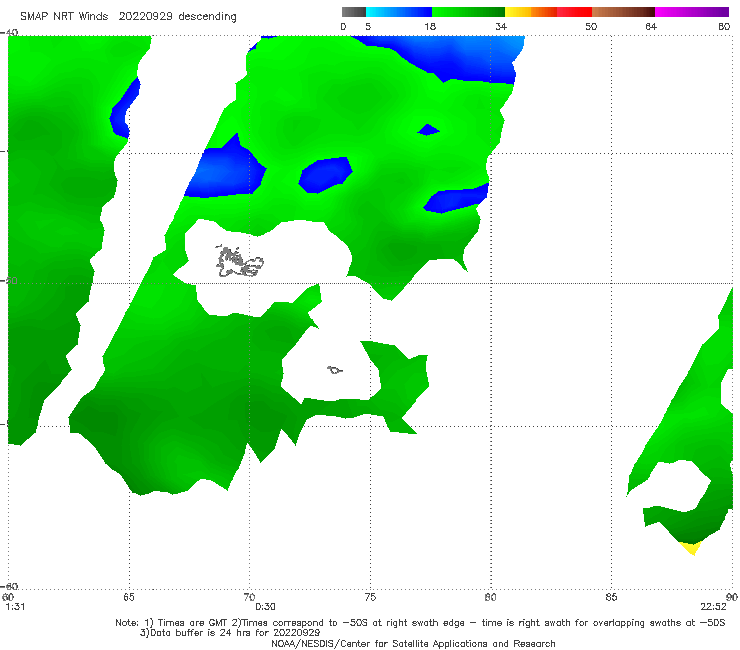
Task: Click the longitude label '65'
Action: pos(129,597)
